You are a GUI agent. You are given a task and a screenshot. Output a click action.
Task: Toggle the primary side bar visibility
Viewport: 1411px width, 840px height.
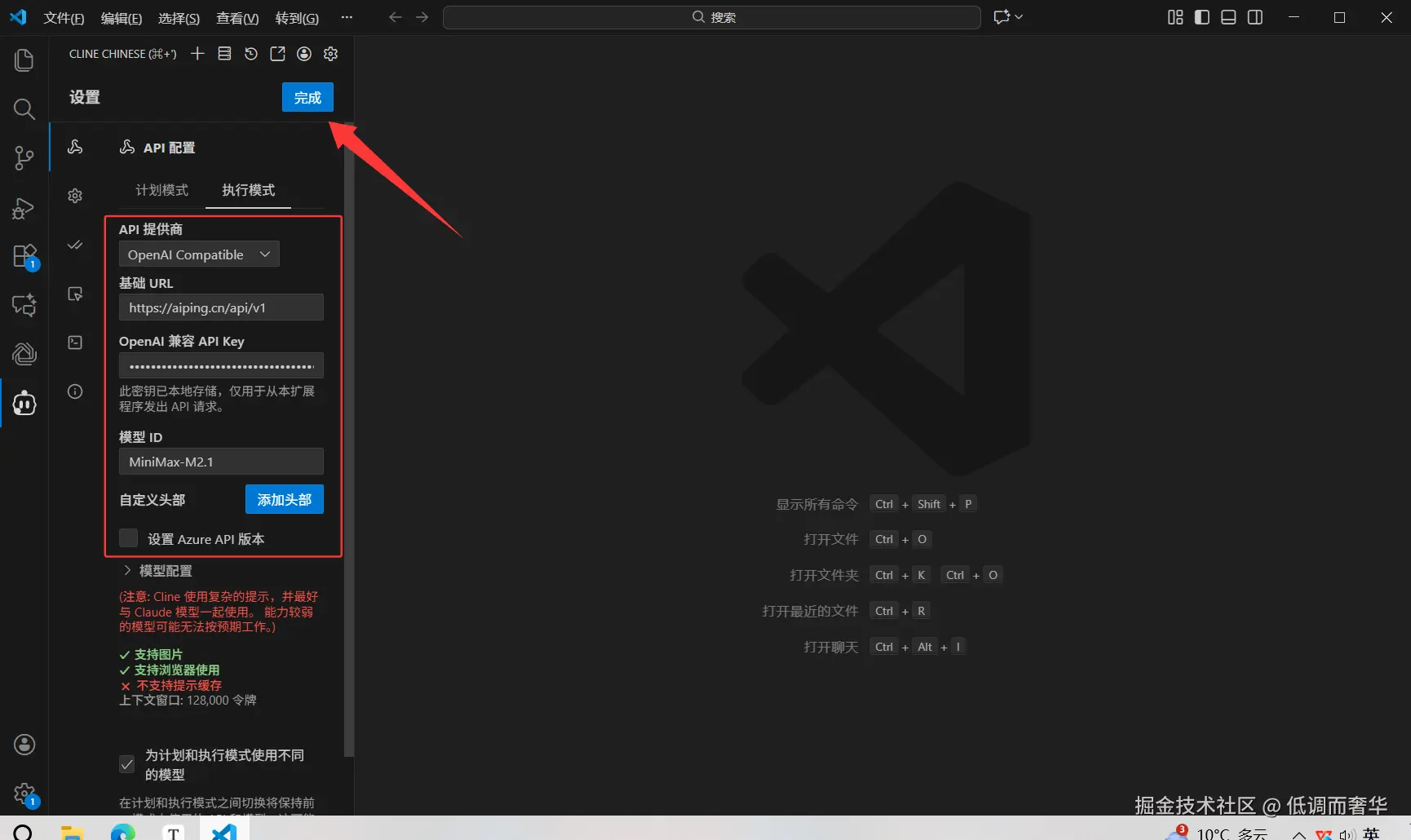click(x=1202, y=17)
